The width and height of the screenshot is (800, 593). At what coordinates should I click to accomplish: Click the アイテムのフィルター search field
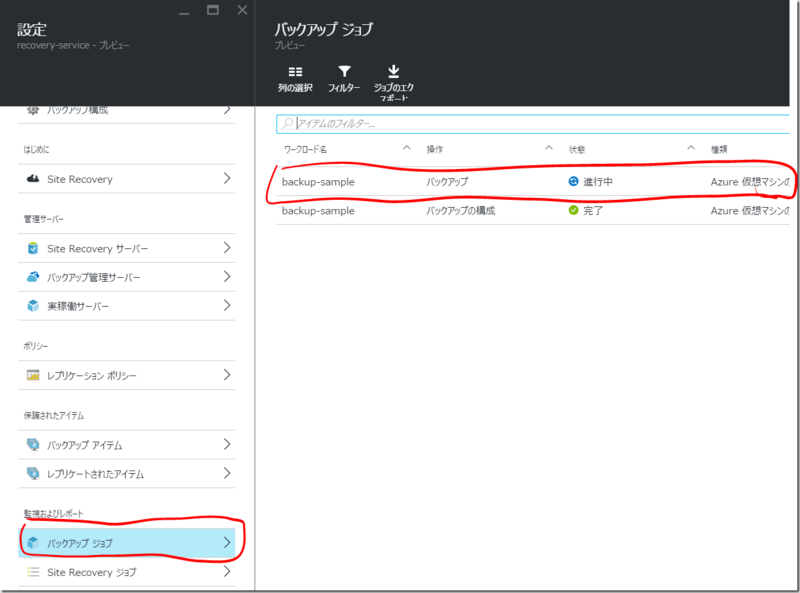point(533,124)
